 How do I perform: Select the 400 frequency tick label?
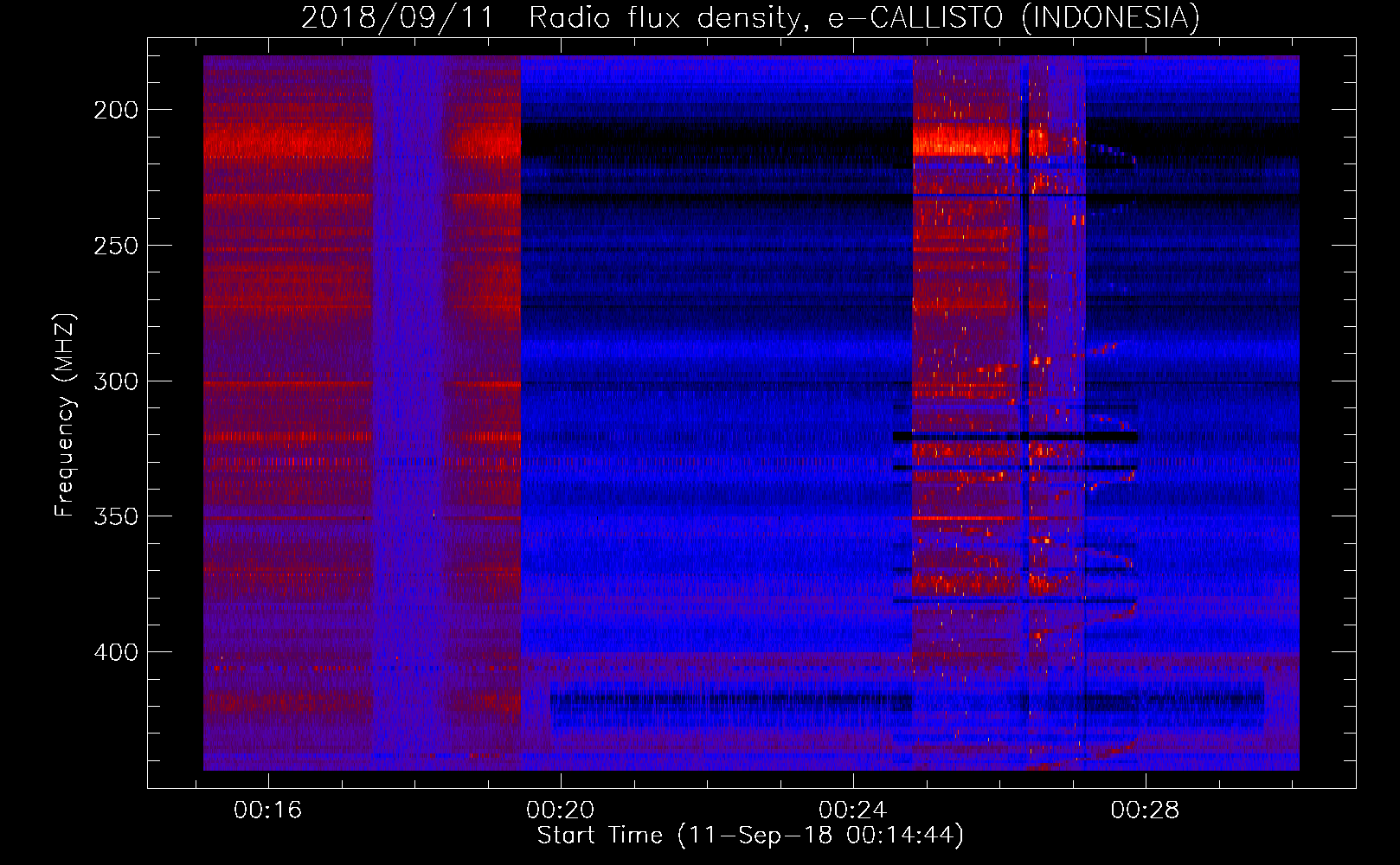(x=116, y=652)
